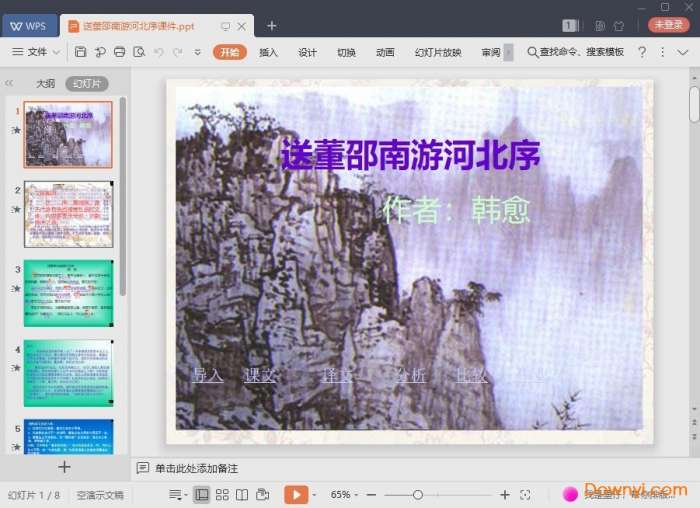Start slideshow with orange play button
This screenshot has width=700, height=508.
click(x=296, y=494)
